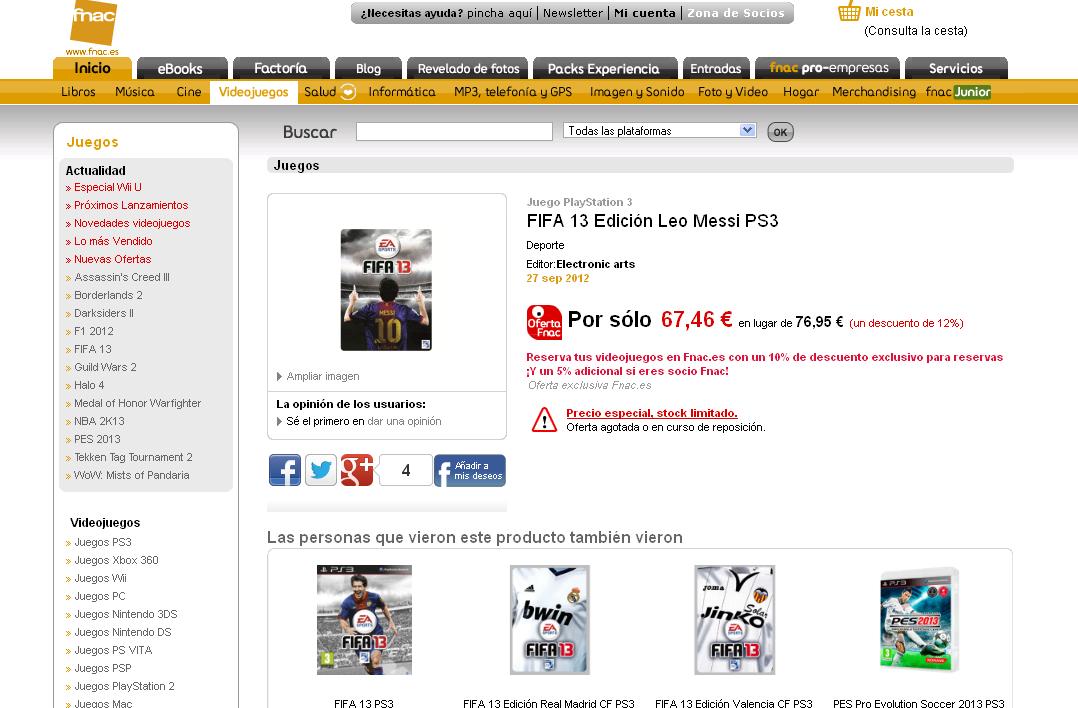Share product on Google Plus
This screenshot has height=708, width=1078.
coord(357,470)
